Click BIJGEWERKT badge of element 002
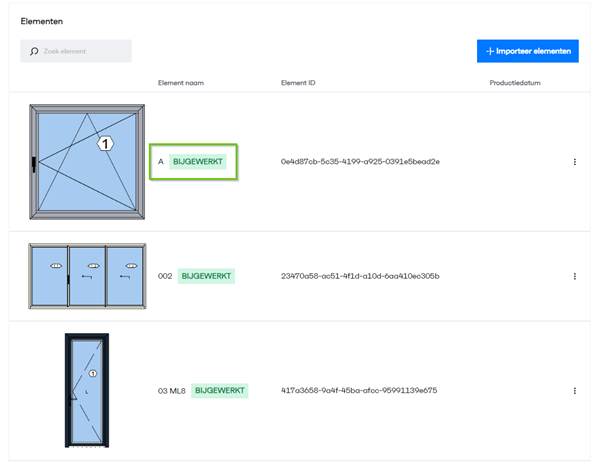605x462 pixels. point(206,276)
